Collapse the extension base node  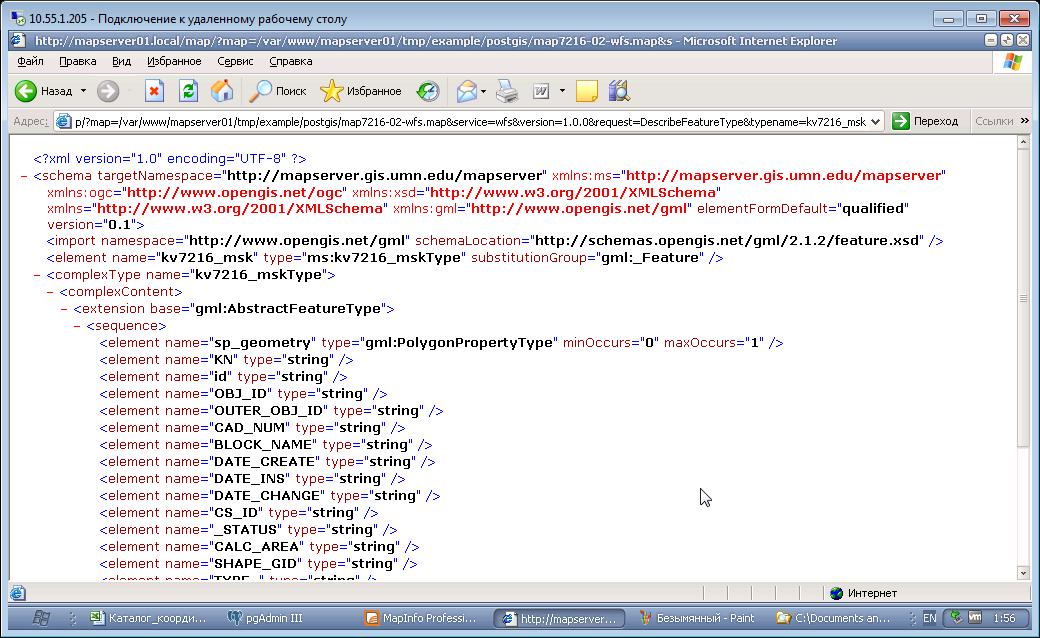(x=64, y=309)
